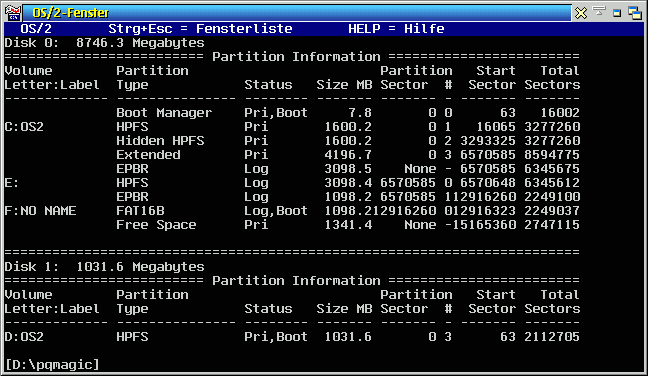The width and height of the screenshot is (648, 376).
Task: Click the OS/2 label in blue status line
Action: tap(36, 29)
